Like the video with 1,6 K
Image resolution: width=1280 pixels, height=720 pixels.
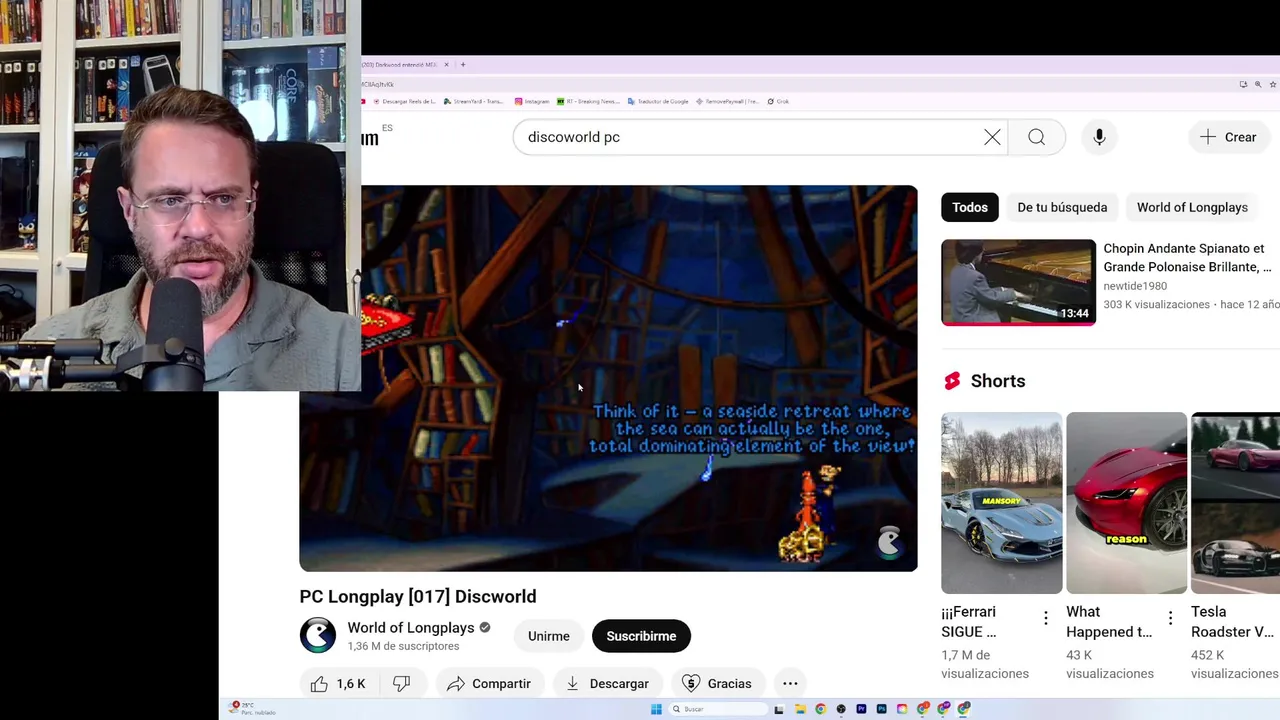pos(338,684)
